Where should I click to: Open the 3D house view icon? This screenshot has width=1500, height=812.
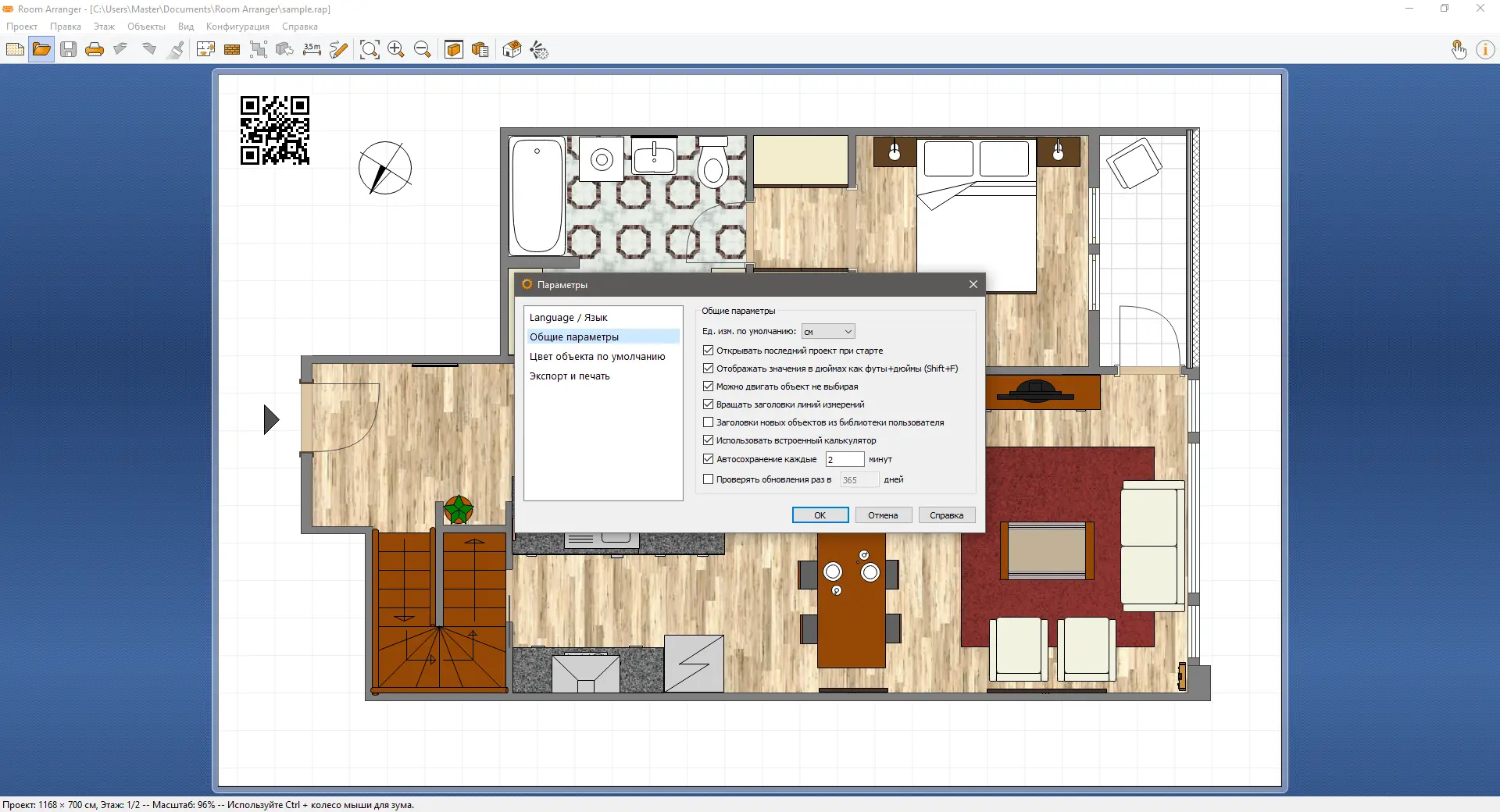pos(512,50)
